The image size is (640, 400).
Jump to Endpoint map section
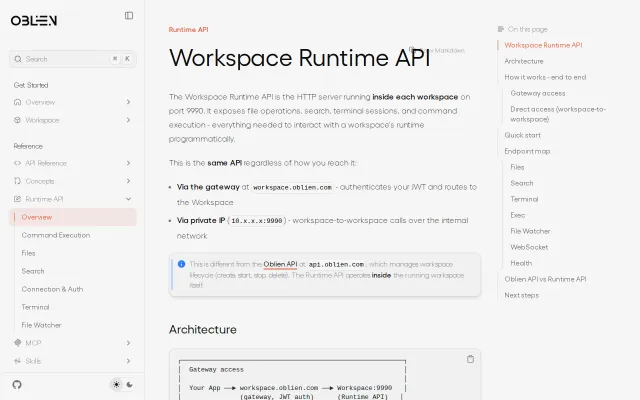point(527,151)
